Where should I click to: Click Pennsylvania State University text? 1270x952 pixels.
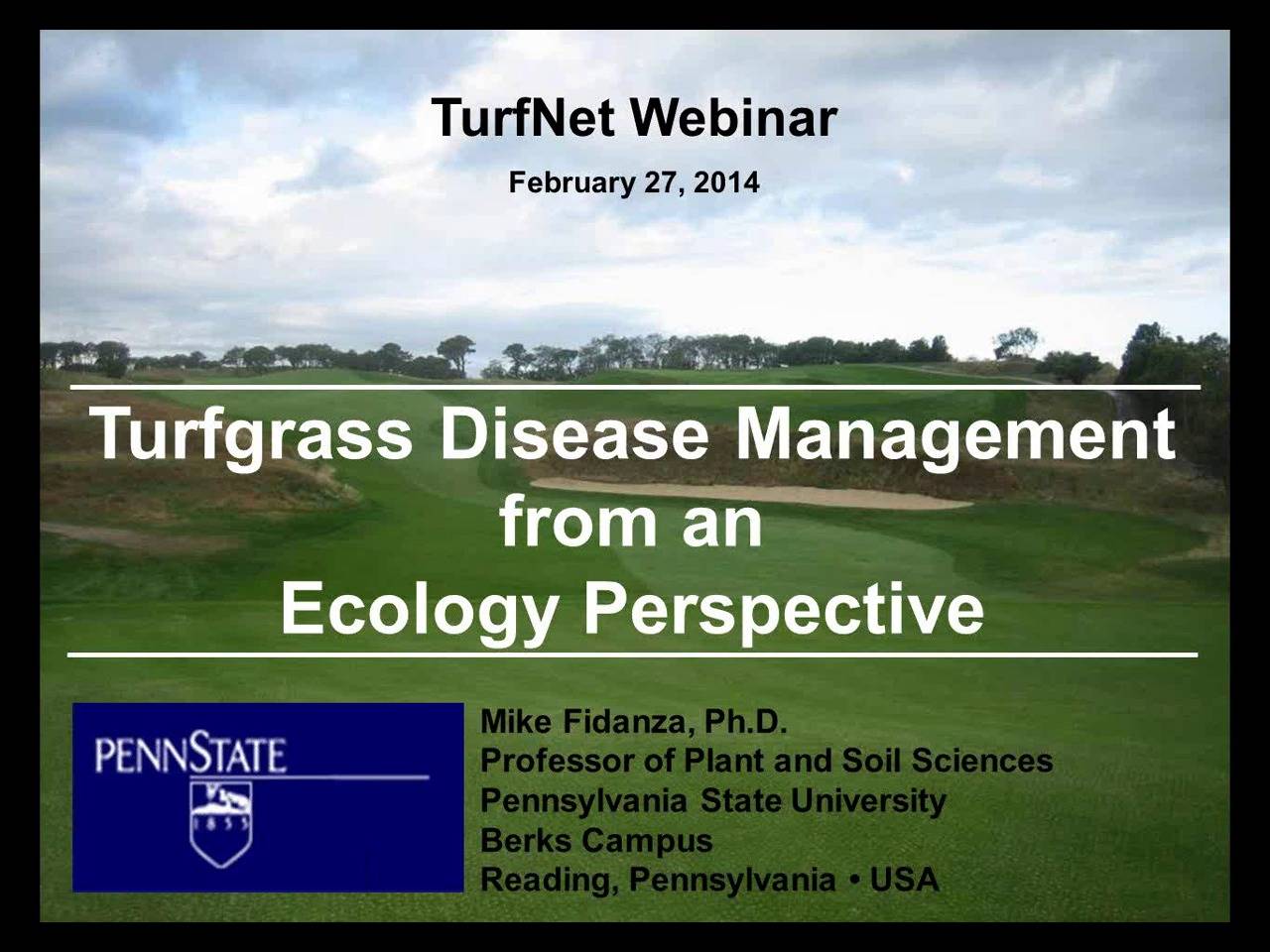tap(713, 800)
